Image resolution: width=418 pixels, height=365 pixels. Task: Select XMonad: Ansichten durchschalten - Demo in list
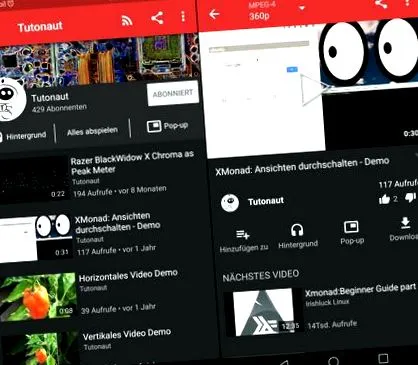click(x=117, y=223)
